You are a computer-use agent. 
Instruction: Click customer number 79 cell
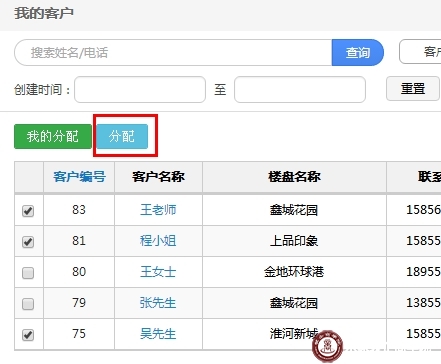[79, 303]
